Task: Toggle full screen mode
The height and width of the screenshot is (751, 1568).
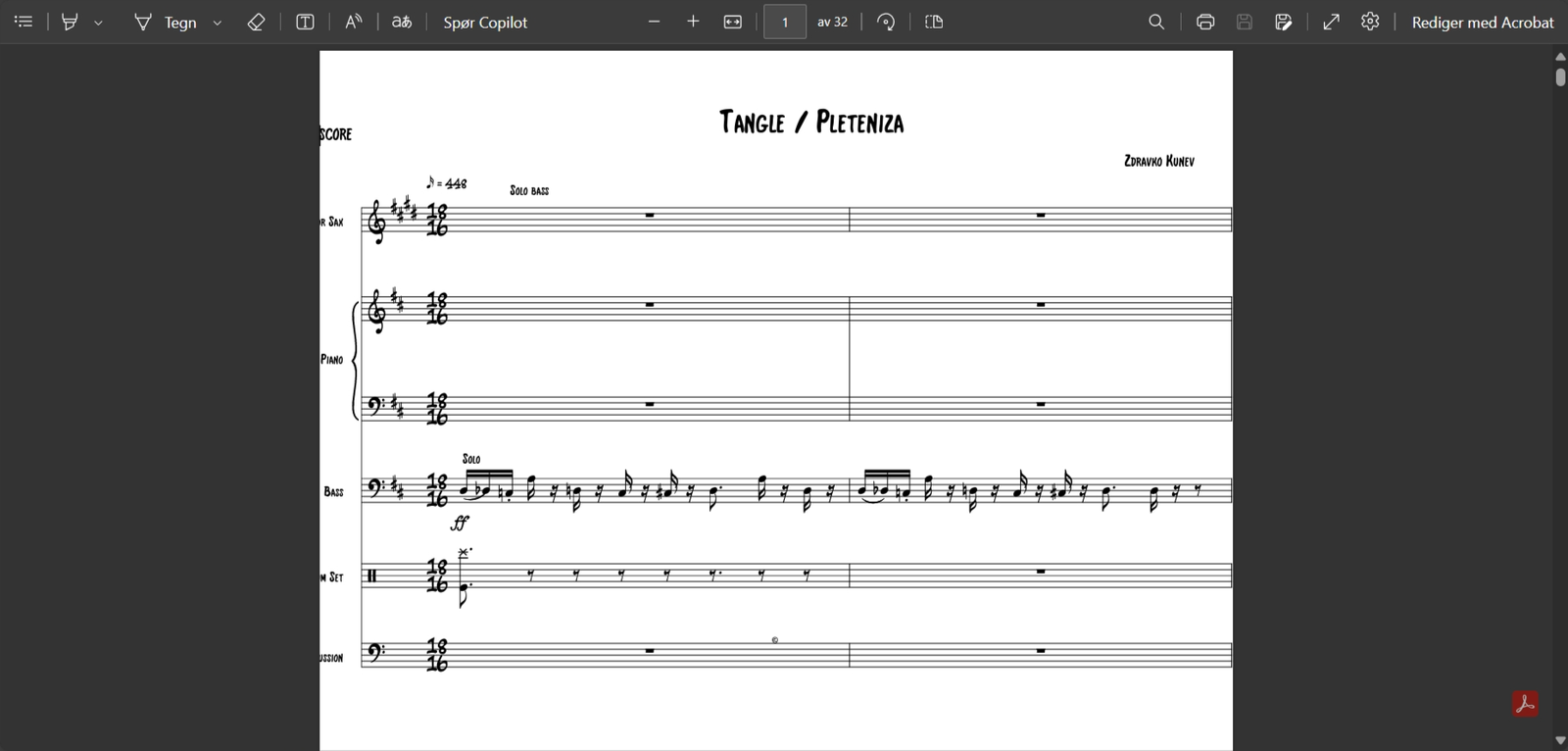Action: tap(1331, 22)
